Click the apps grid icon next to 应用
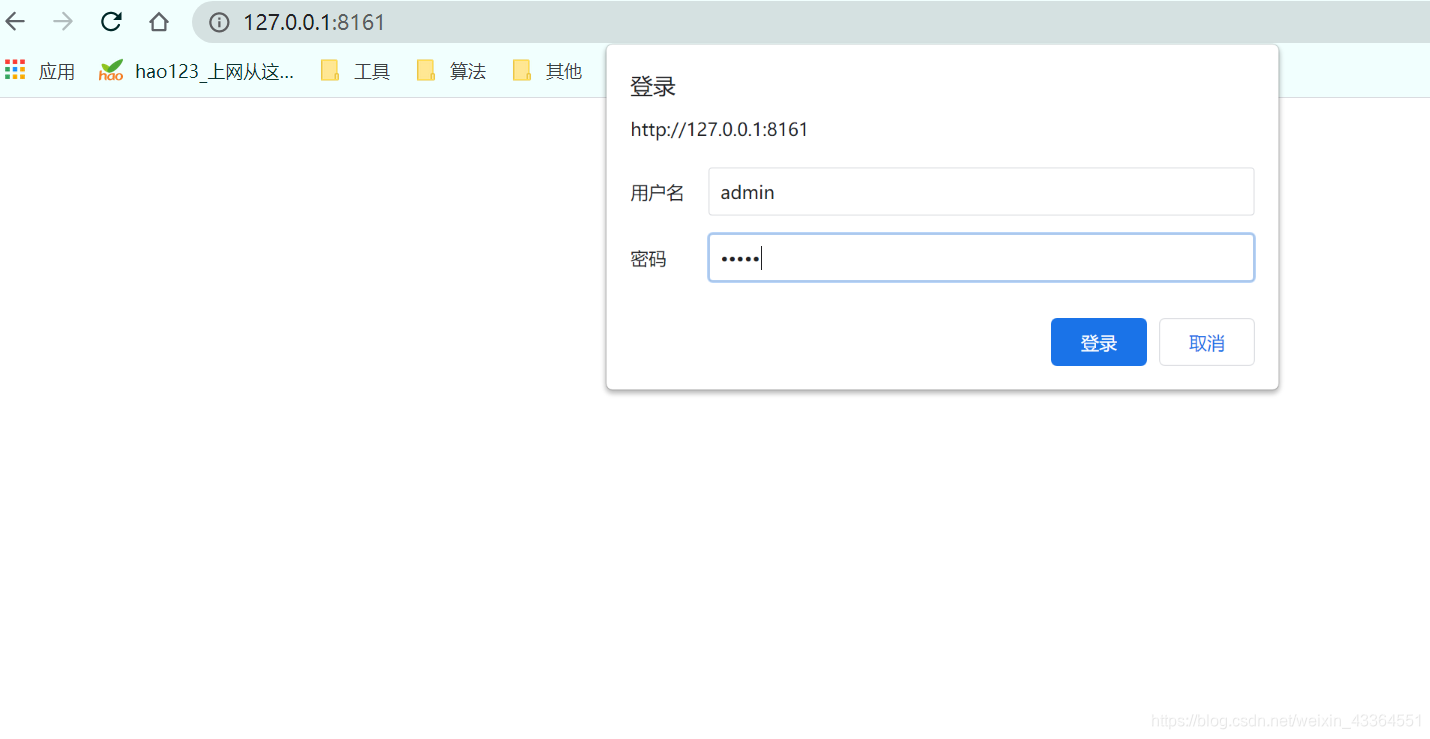This screenshot has width=1430, height=739. 15,69
